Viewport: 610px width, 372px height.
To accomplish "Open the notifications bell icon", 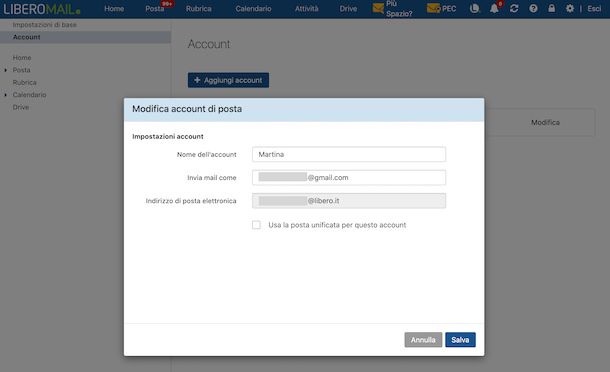I will click(494, 9).
